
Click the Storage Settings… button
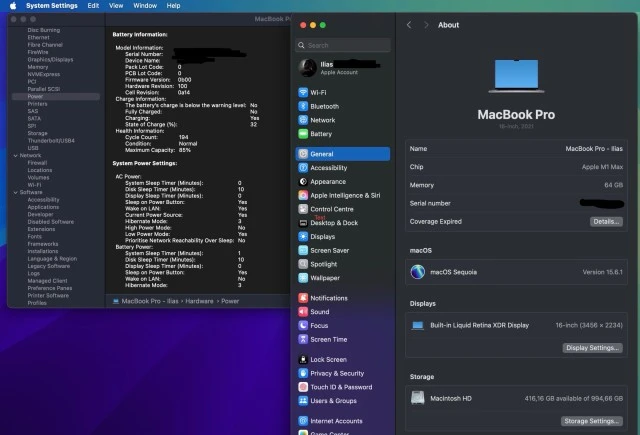592,421
